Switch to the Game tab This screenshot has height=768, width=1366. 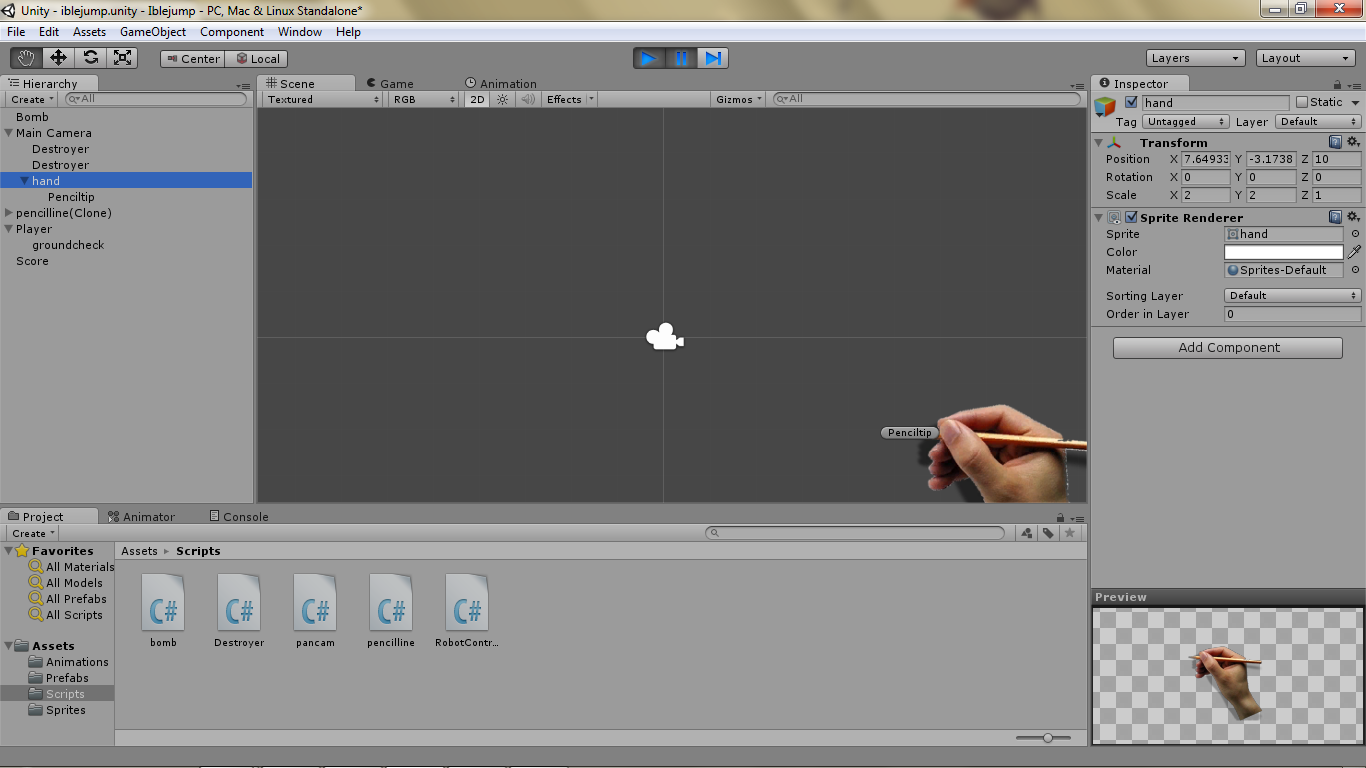(x=390, y=84)
